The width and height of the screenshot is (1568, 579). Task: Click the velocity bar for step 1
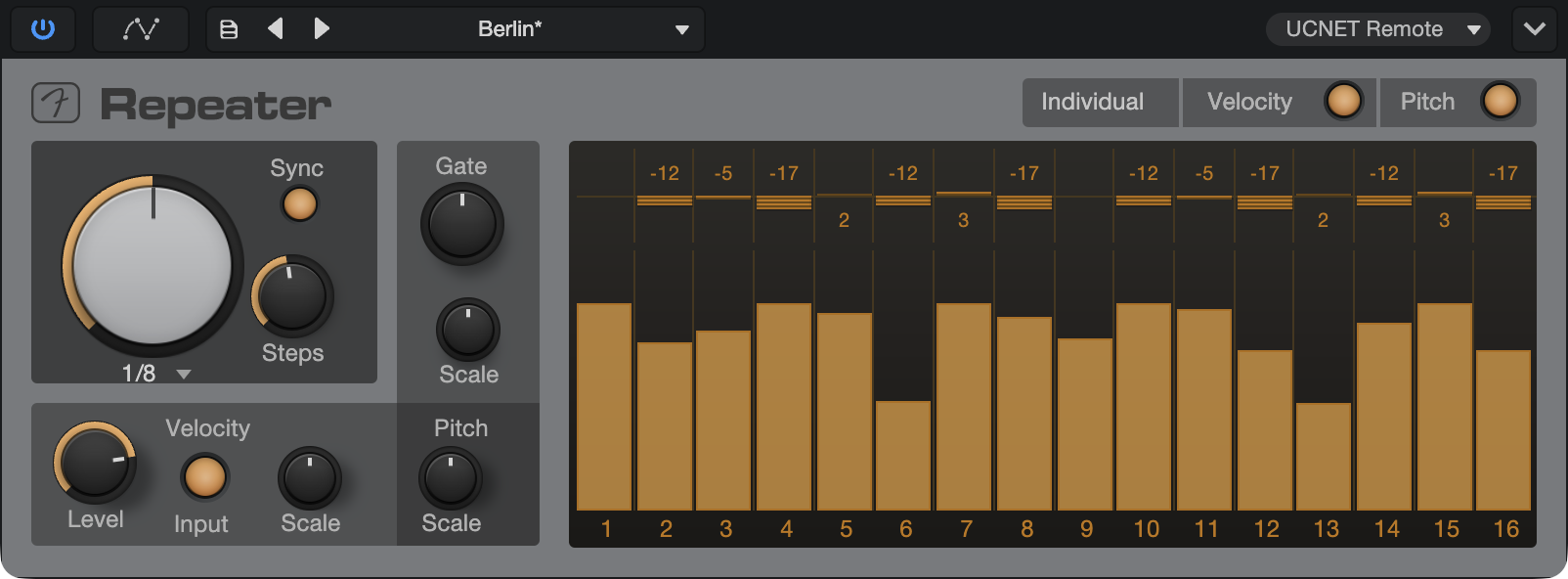[x=604, y=407]
